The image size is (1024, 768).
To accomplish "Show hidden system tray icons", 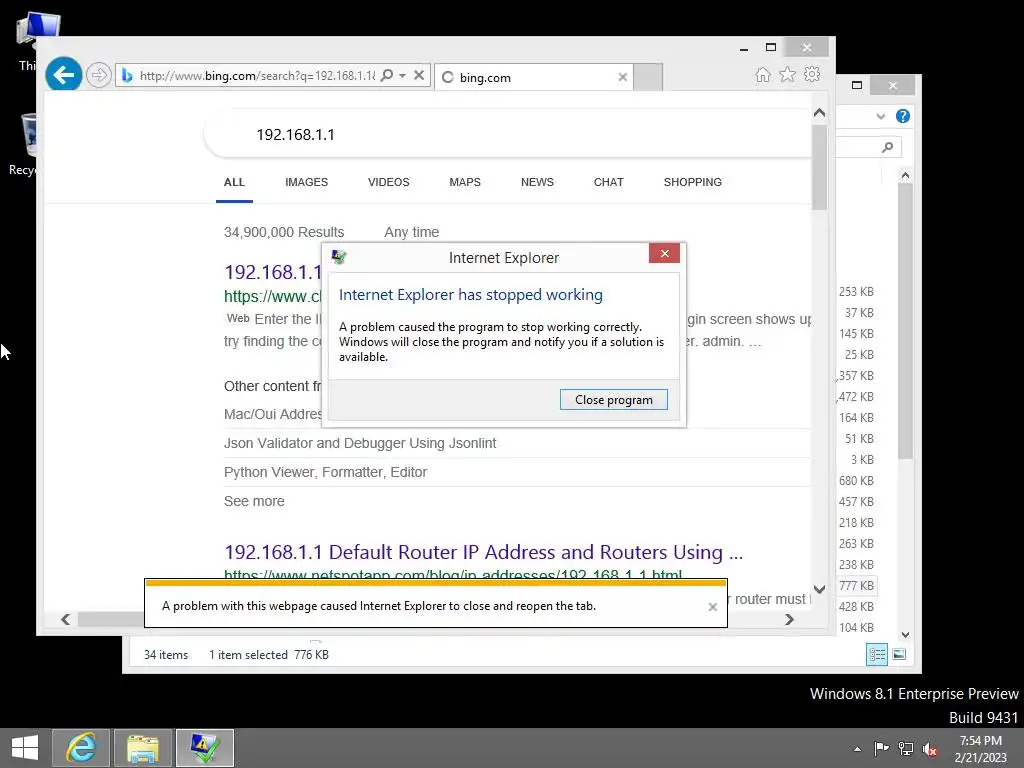I will [x=857, y=749].
